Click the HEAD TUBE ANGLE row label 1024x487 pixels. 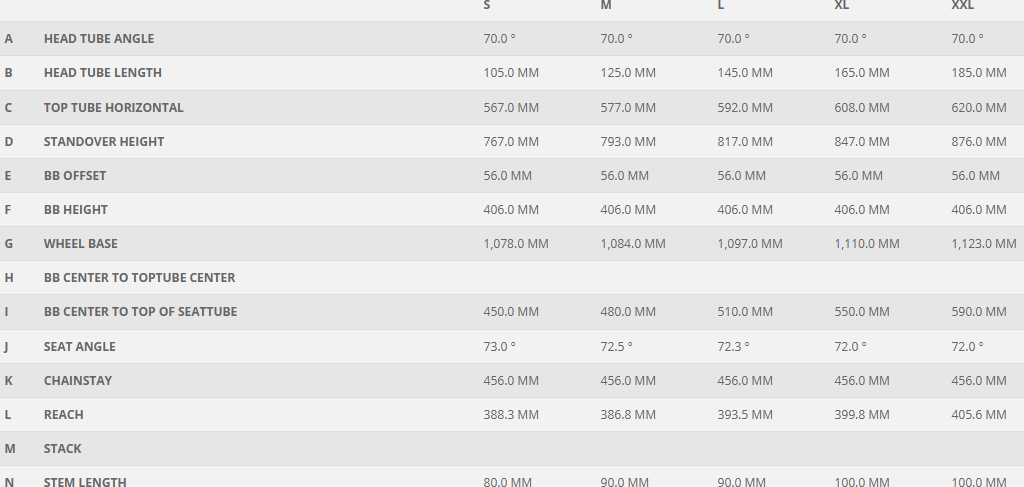pyautogui.click(x=98, y=39)
